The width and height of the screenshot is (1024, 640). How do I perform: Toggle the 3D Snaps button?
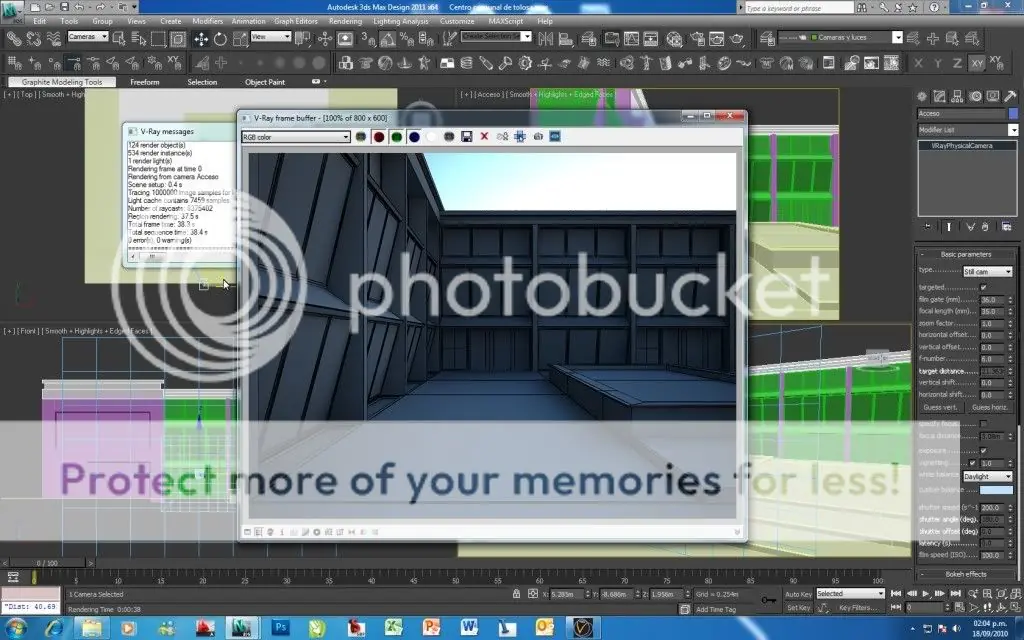tap(369, 39)
